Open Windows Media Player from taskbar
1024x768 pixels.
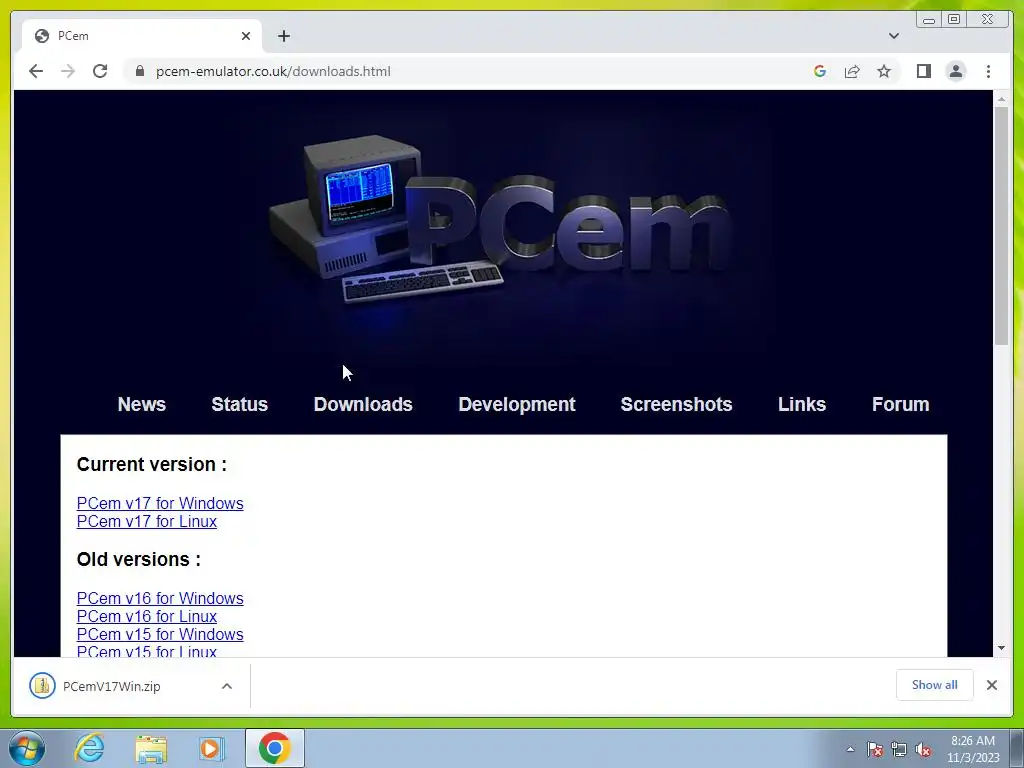[x=211, y=748]
